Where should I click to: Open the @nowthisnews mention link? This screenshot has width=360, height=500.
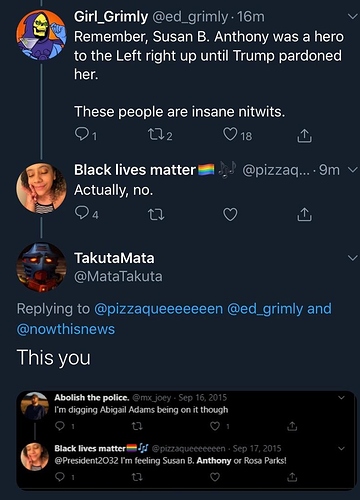[66, 329]
